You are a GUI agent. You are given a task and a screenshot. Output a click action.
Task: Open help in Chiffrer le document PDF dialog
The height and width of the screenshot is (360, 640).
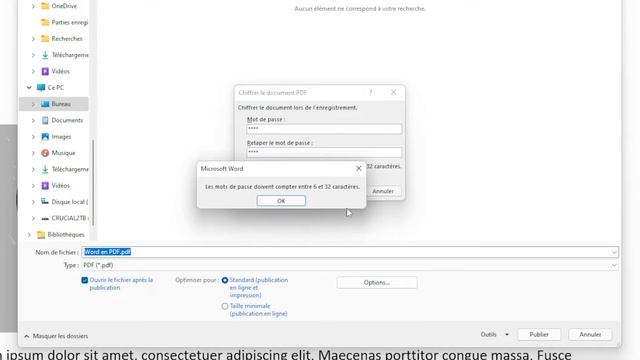coord(371,93)
